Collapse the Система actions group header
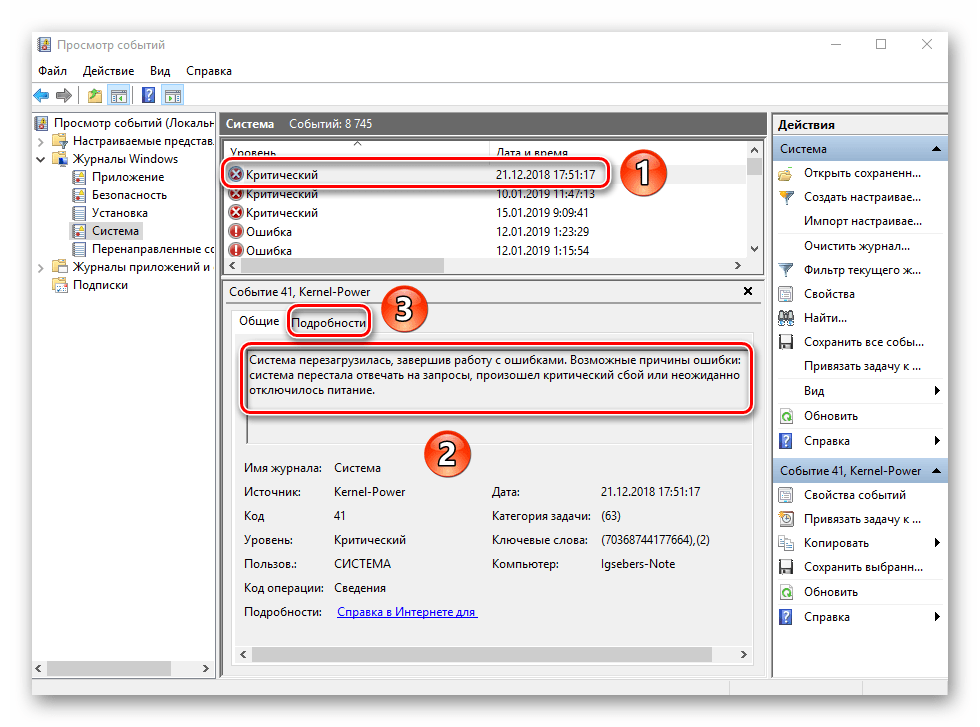This screenshot has height=727, width=980. click(936, 148)
